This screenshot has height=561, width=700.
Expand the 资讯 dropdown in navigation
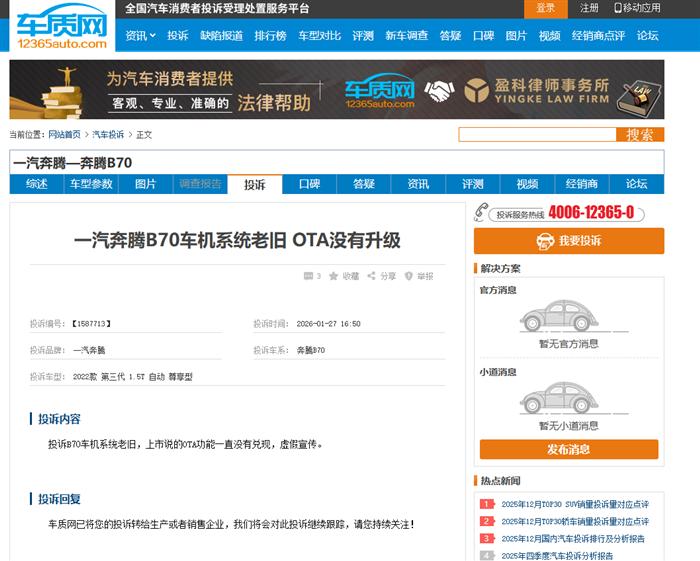coord(140,36)
